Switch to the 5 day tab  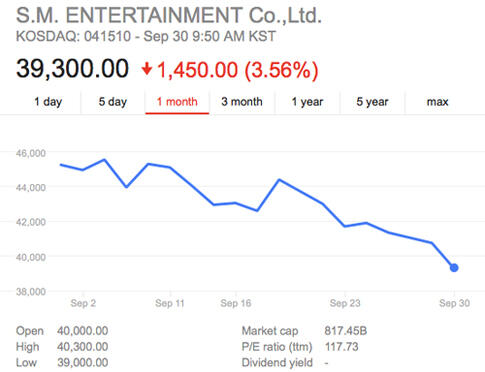coord(113,102)
